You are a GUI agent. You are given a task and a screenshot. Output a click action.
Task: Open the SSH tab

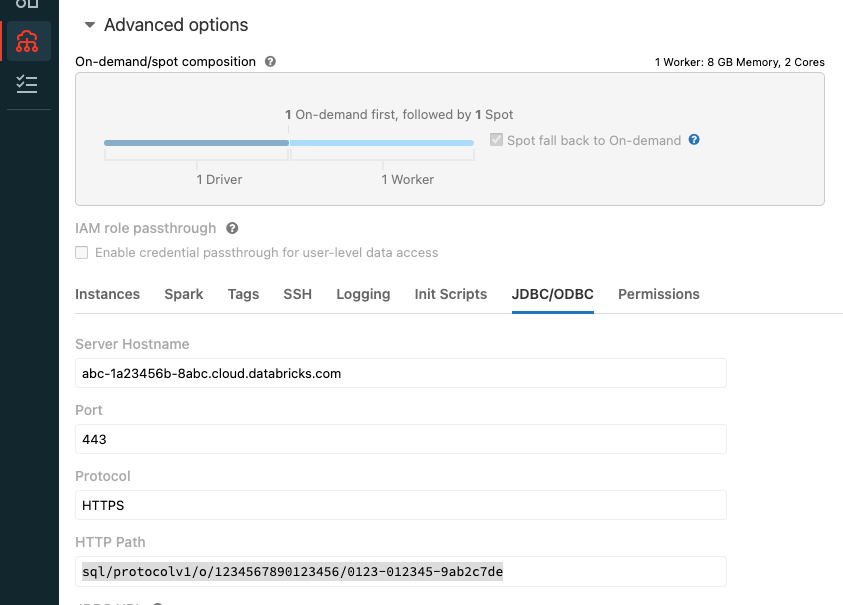(298, 294)
